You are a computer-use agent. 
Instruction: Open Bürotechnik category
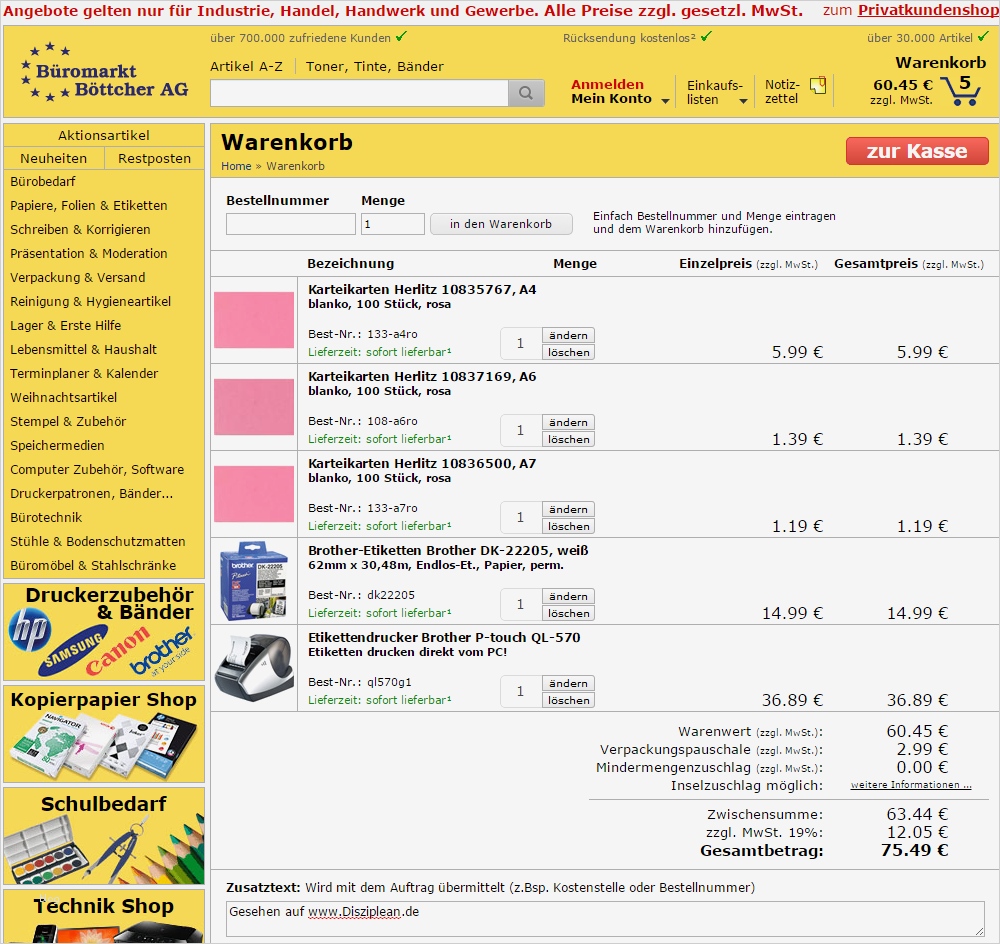pyautogui.click(x=46, y=517)
